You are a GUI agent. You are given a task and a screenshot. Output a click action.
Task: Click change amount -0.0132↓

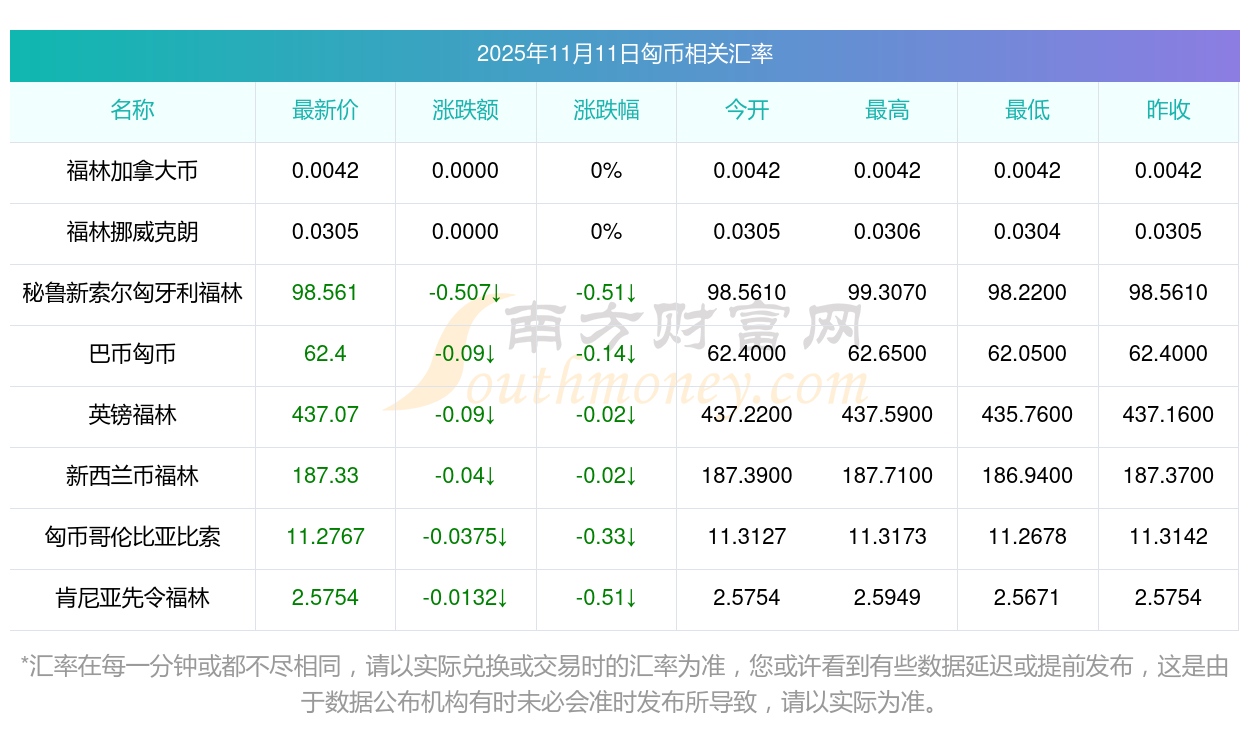pyautogui.click(x=465, y=598)
